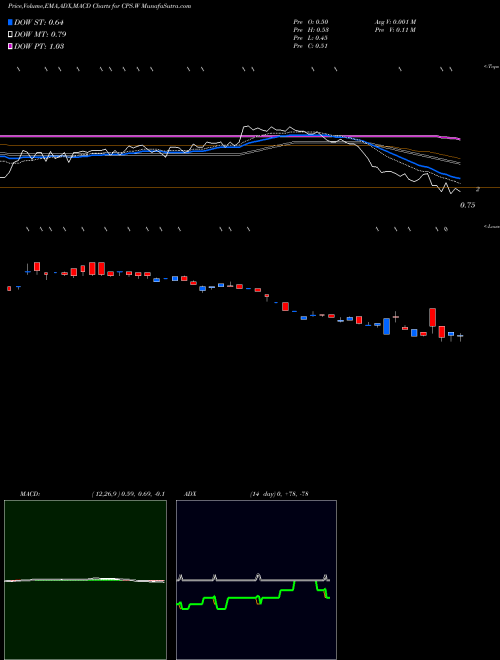Click the 'Tops' label at the right edge
Image resolution: width=500 pixels, height=660 pixels.
click(492, 67)
